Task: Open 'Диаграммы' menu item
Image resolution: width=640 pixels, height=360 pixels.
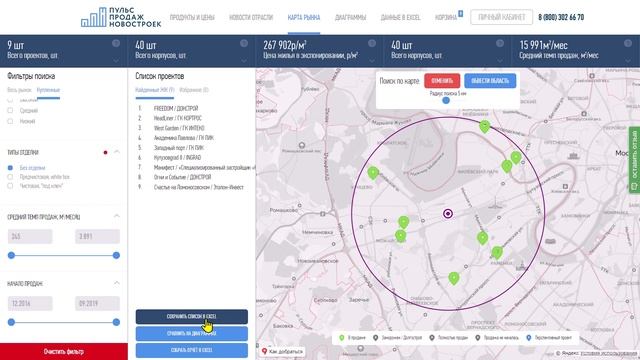Action: [350, 17]
